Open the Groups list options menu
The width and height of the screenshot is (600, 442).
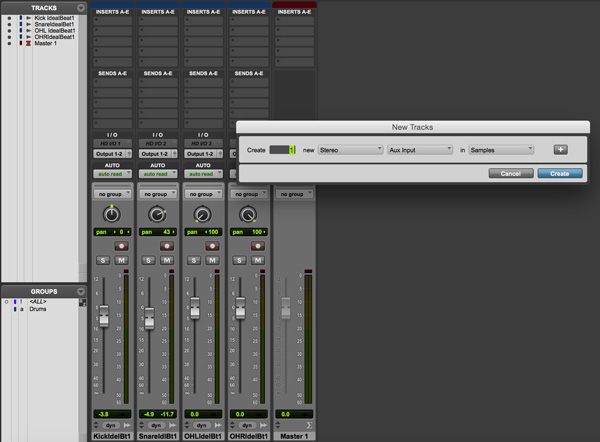[81, 291]
